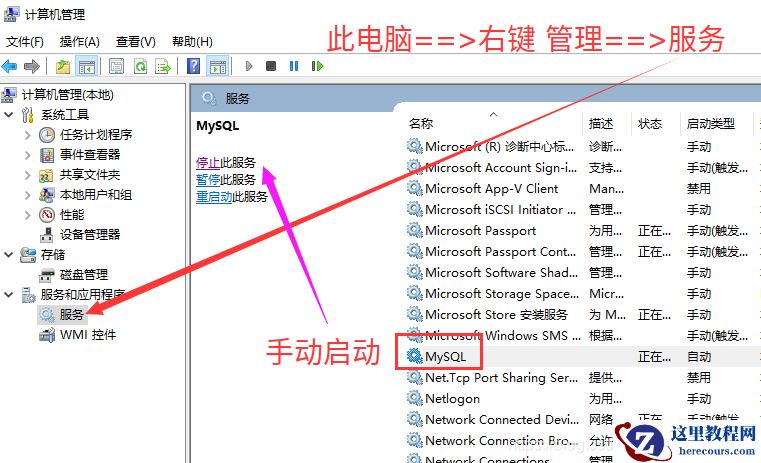Select 共享文件夹 in the tree

(x=90, y=175)
